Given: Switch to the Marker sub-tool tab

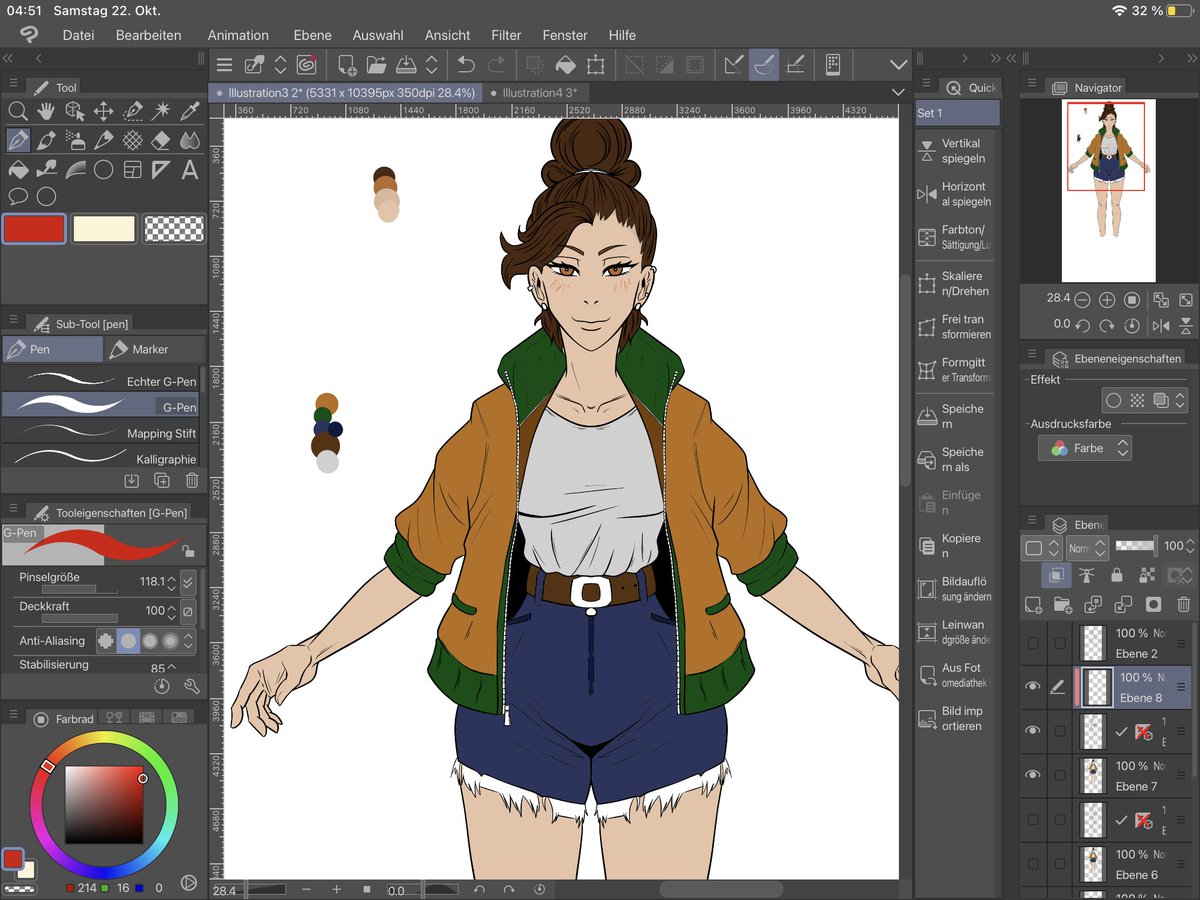Looking at the screenshot, I should point(154,349).
